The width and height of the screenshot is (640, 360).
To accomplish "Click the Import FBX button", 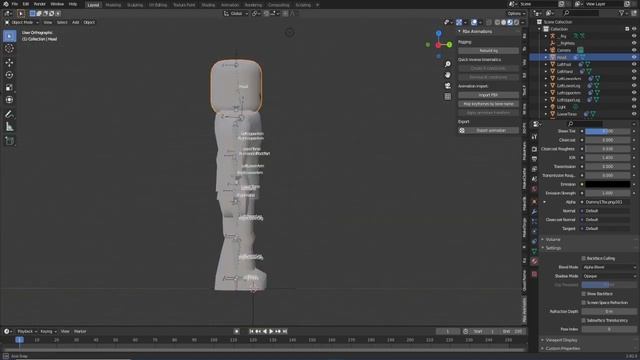I will (488, 95).
